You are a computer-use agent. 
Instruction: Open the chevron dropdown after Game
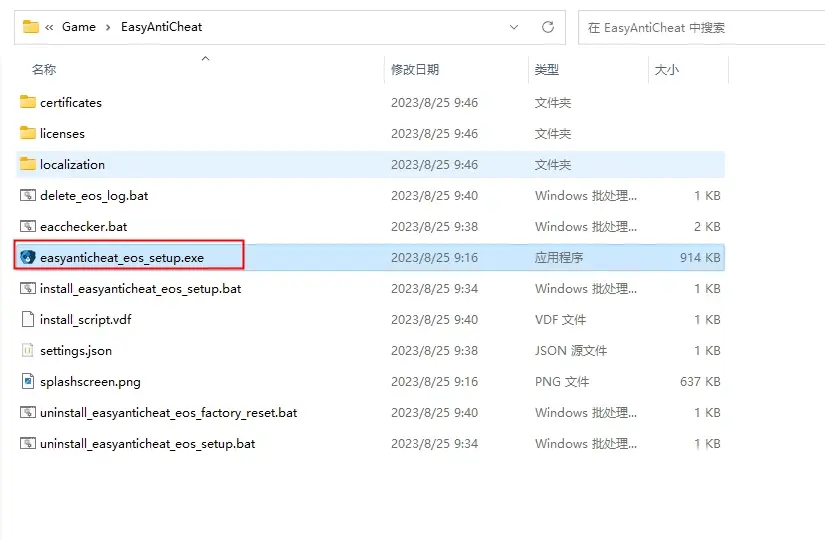coord(108,27)
